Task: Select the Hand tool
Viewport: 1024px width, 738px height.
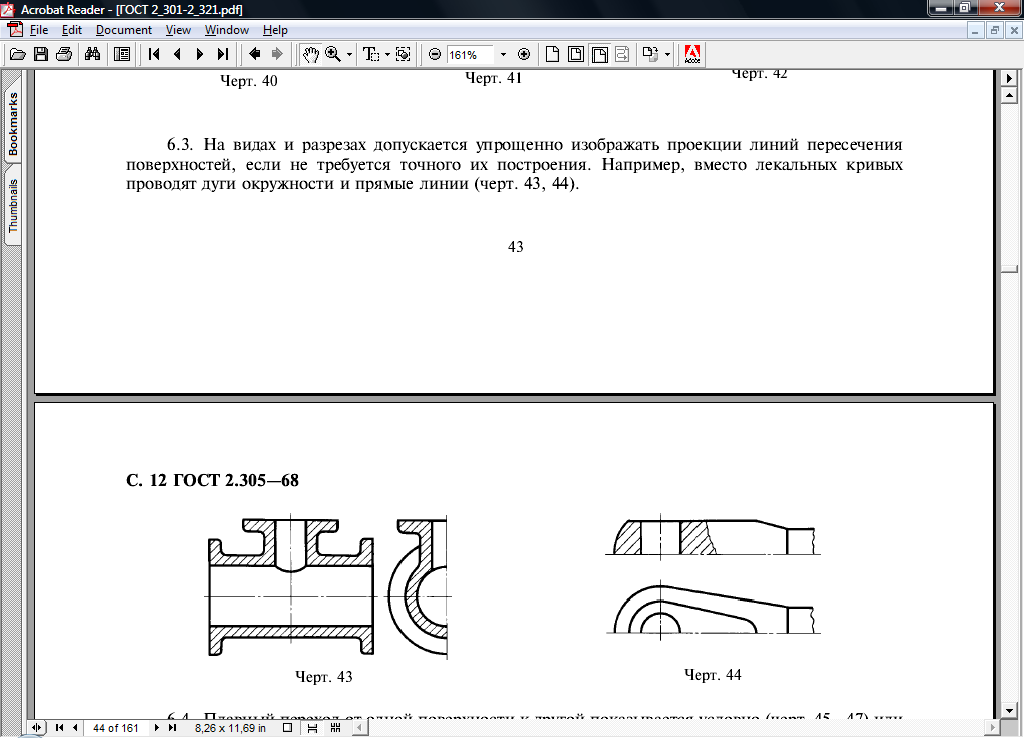Action: tap(310, 55)
